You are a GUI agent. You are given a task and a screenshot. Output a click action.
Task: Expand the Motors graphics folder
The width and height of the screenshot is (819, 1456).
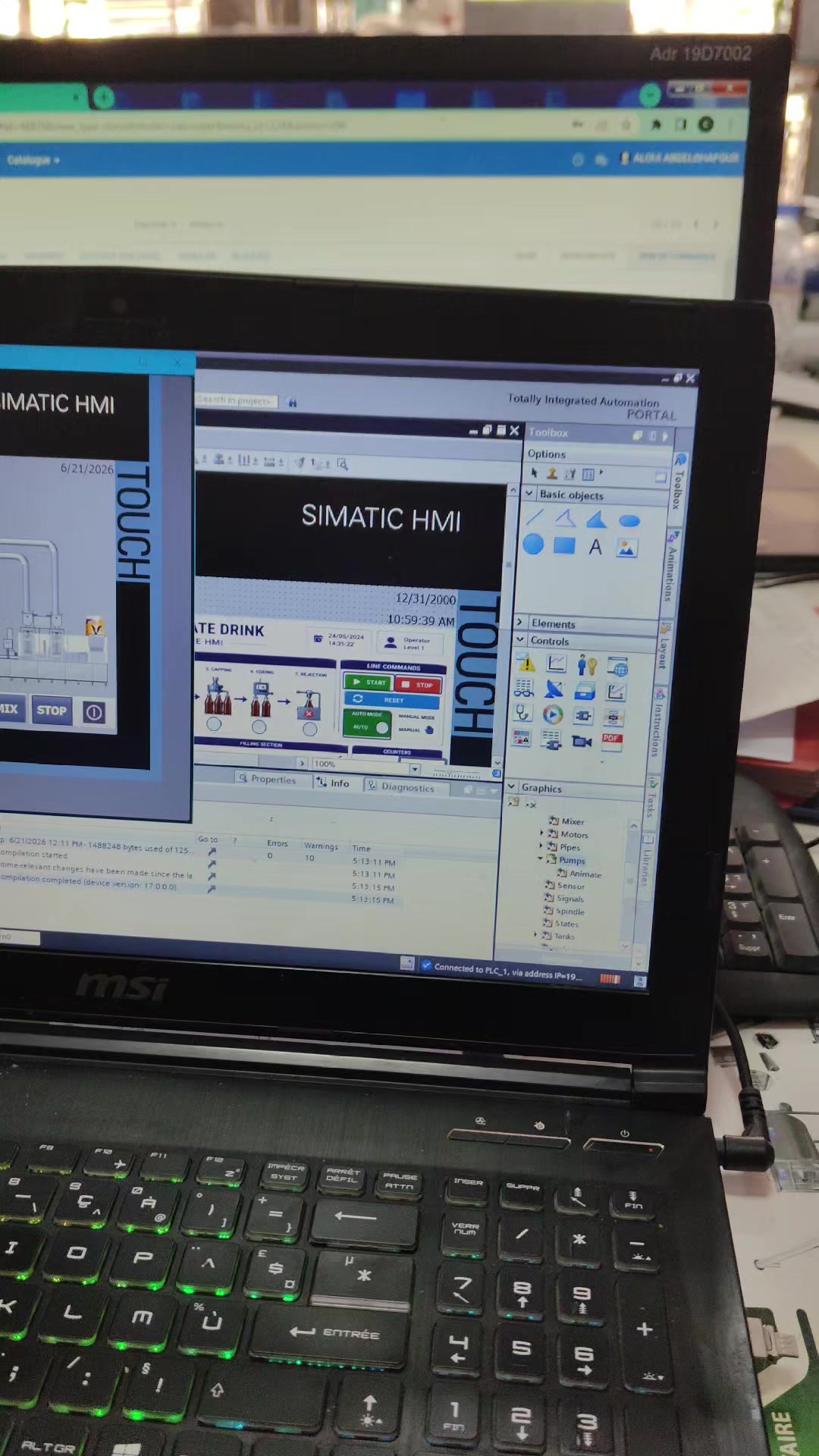pyautogui.click(x=541, y=833)
